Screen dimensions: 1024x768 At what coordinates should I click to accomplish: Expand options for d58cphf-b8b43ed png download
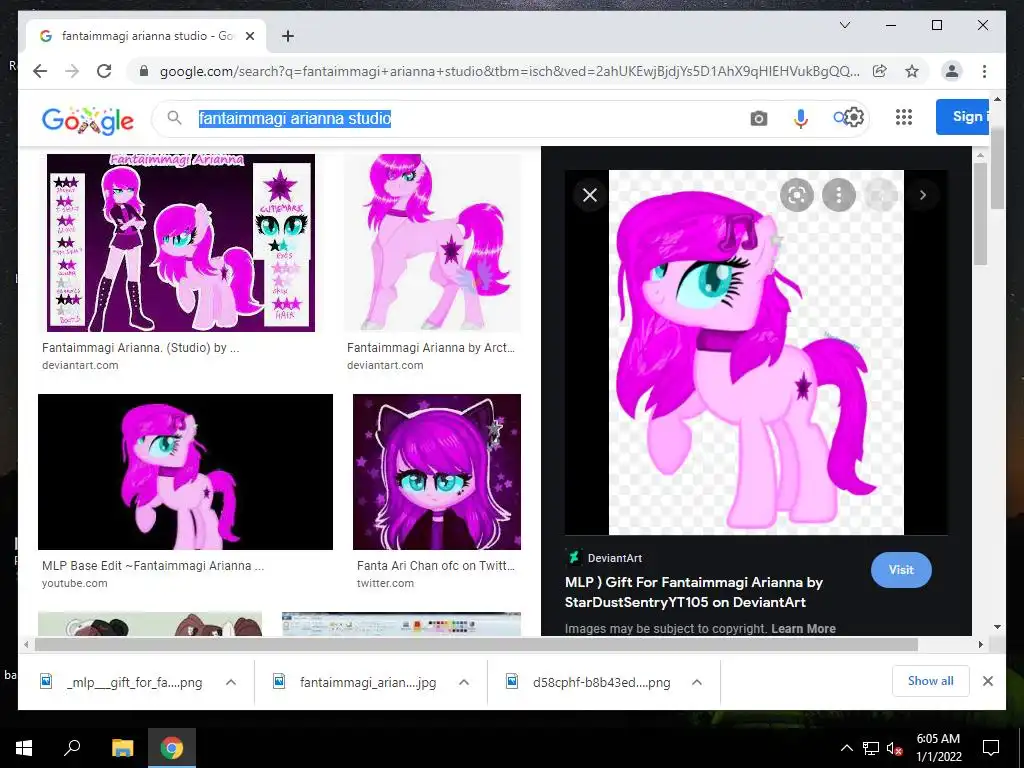[x=697, y=682]
